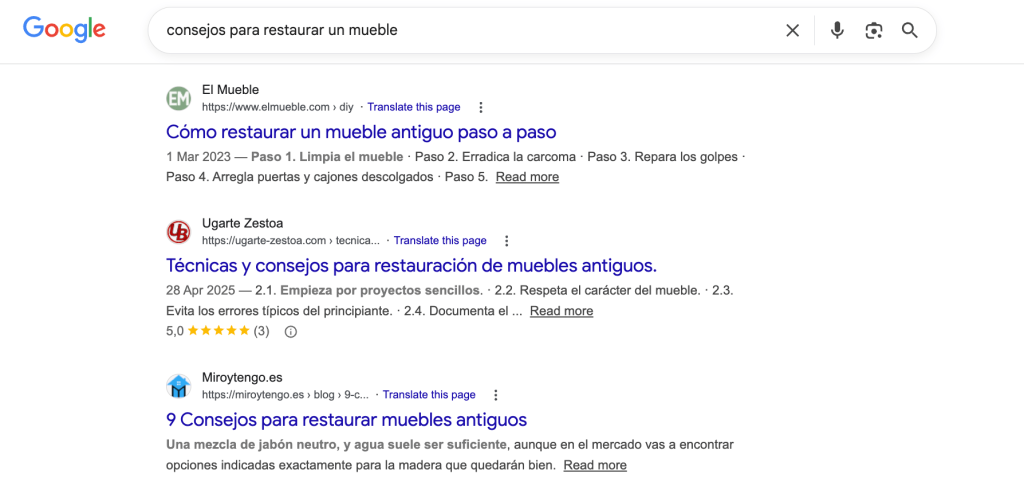
Task: Open more options for Ugarte Zestoa result
Action: point(507,240)
